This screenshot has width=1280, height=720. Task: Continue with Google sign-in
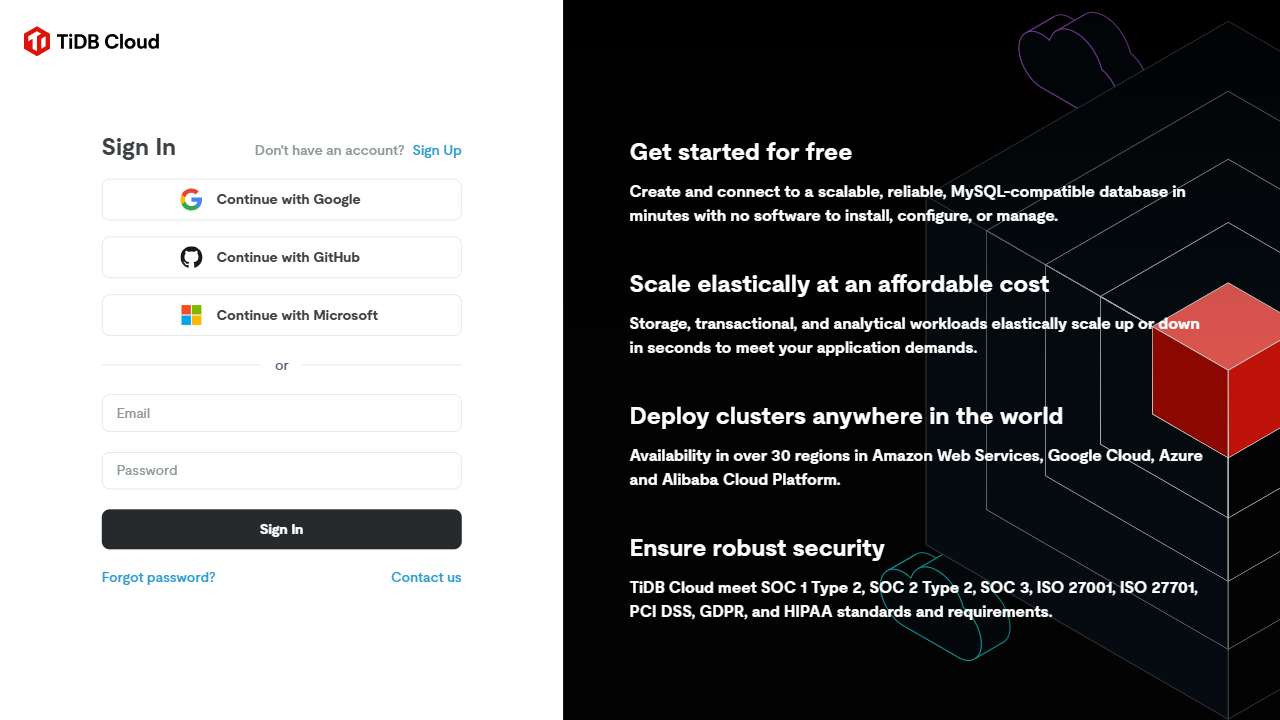281,199
